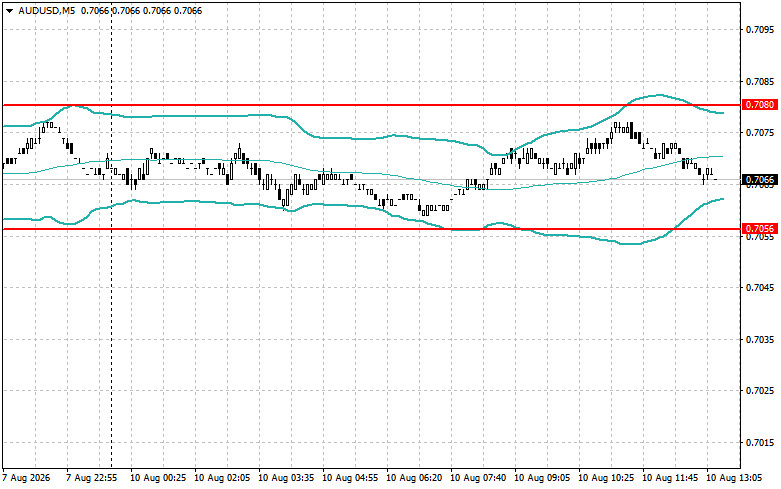Viewport: 781px width, 489px height.
Task: Click the 7 Aug 22:55 time label
Action: (x=92, y=478)
